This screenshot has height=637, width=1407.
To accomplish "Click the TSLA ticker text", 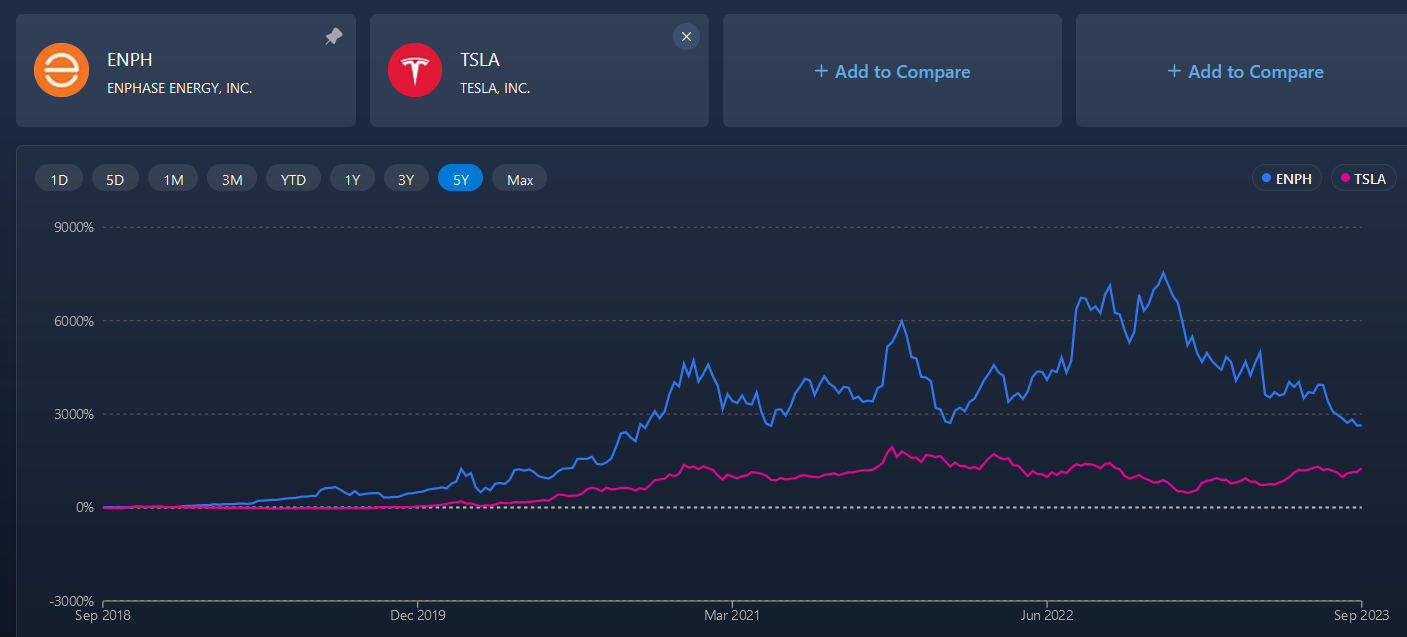I will (x=480, y=60).
